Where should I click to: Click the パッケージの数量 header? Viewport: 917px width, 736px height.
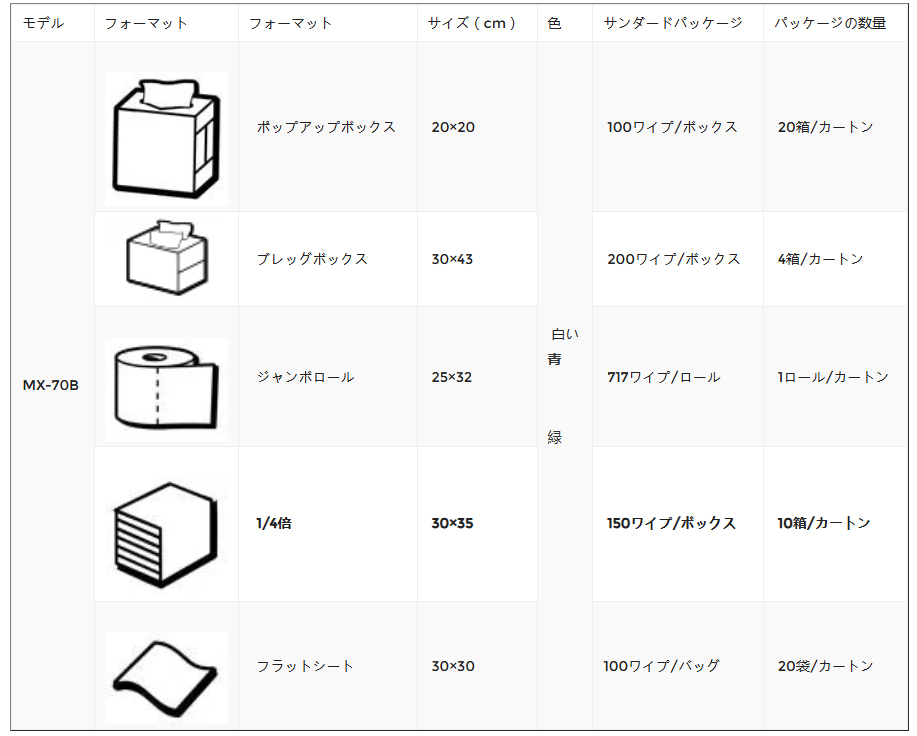click(830, 23)
